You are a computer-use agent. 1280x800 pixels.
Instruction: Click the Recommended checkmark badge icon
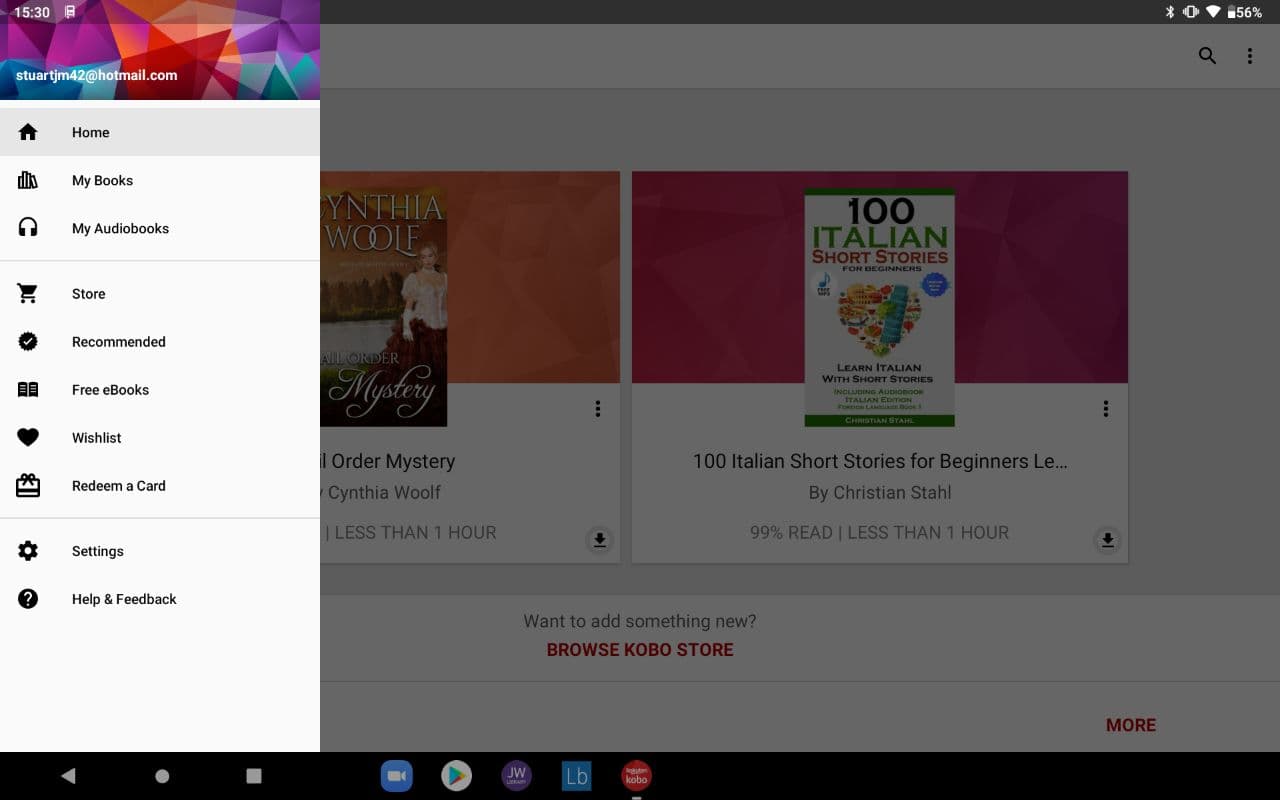tap(28, 342)
